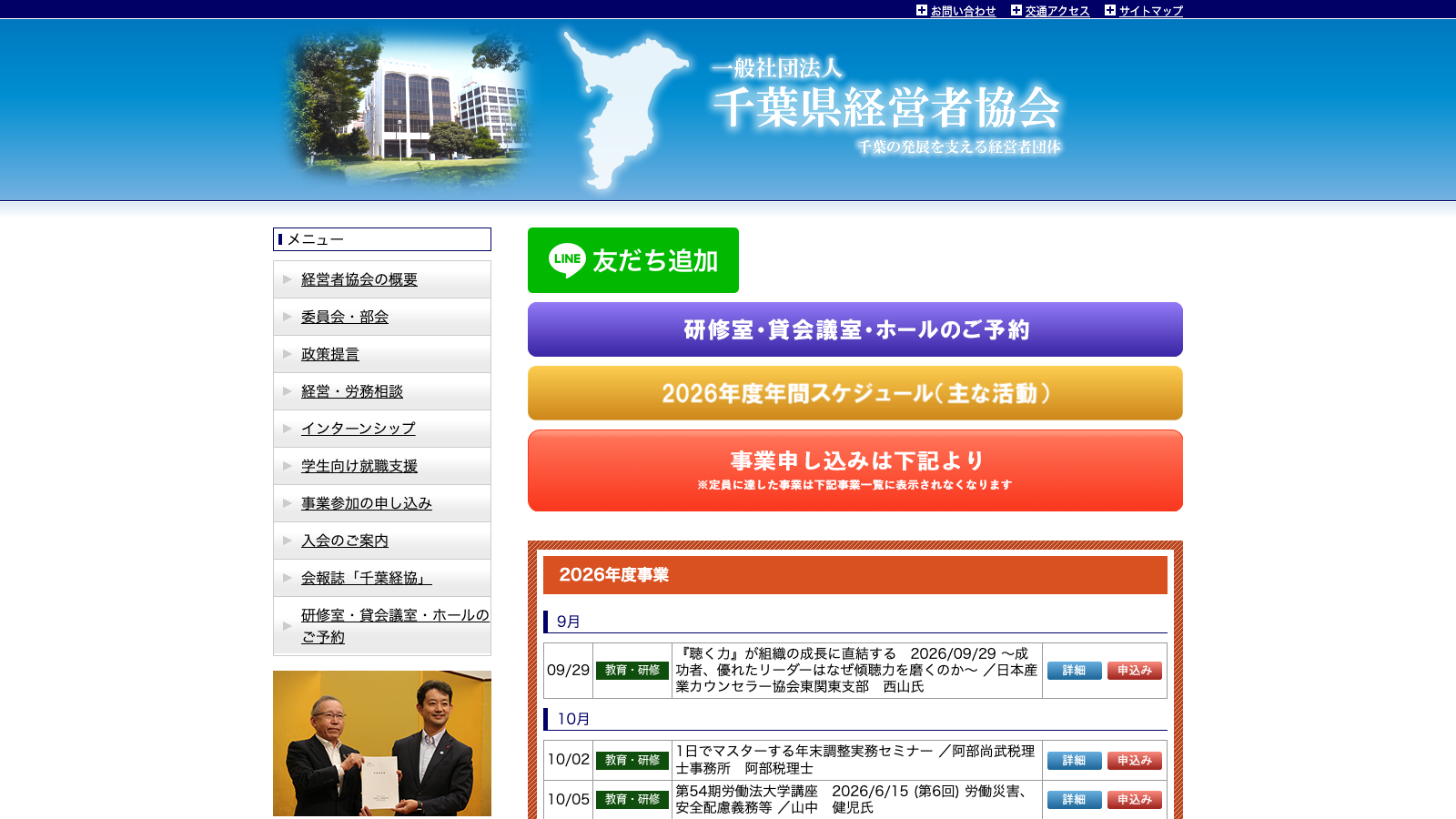Click the arrow icon beside 経営者協会の概要
The width and height of the screenshot is (1456, 819).
(x=287, y=279)
